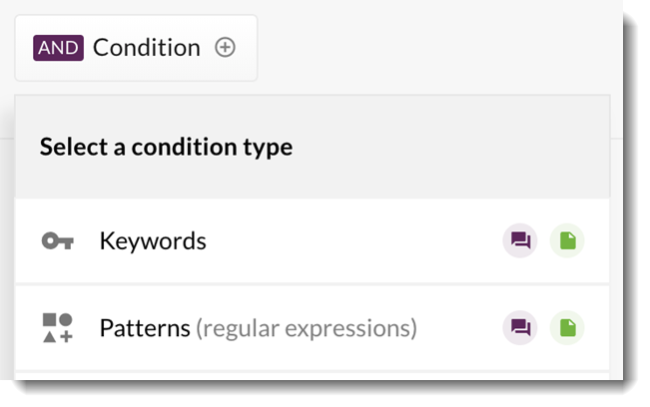Click the green file icon for Keywords
Viewport: 650px width, 407px height.
pos(568,240)
